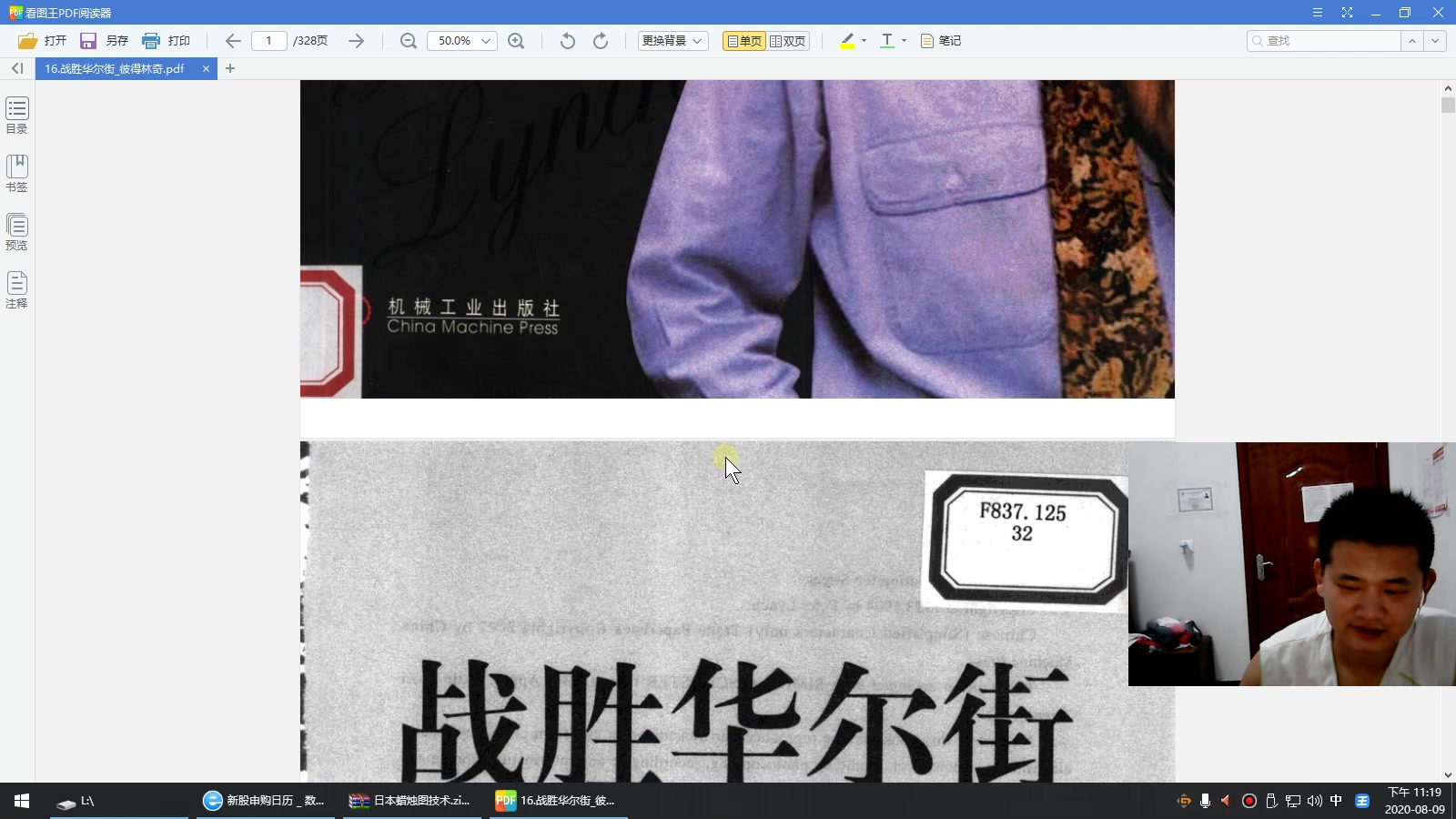This screenshot has width=1456, height=819.
Task: Click the microphone tray icon
Action: tap(1205, 801)
